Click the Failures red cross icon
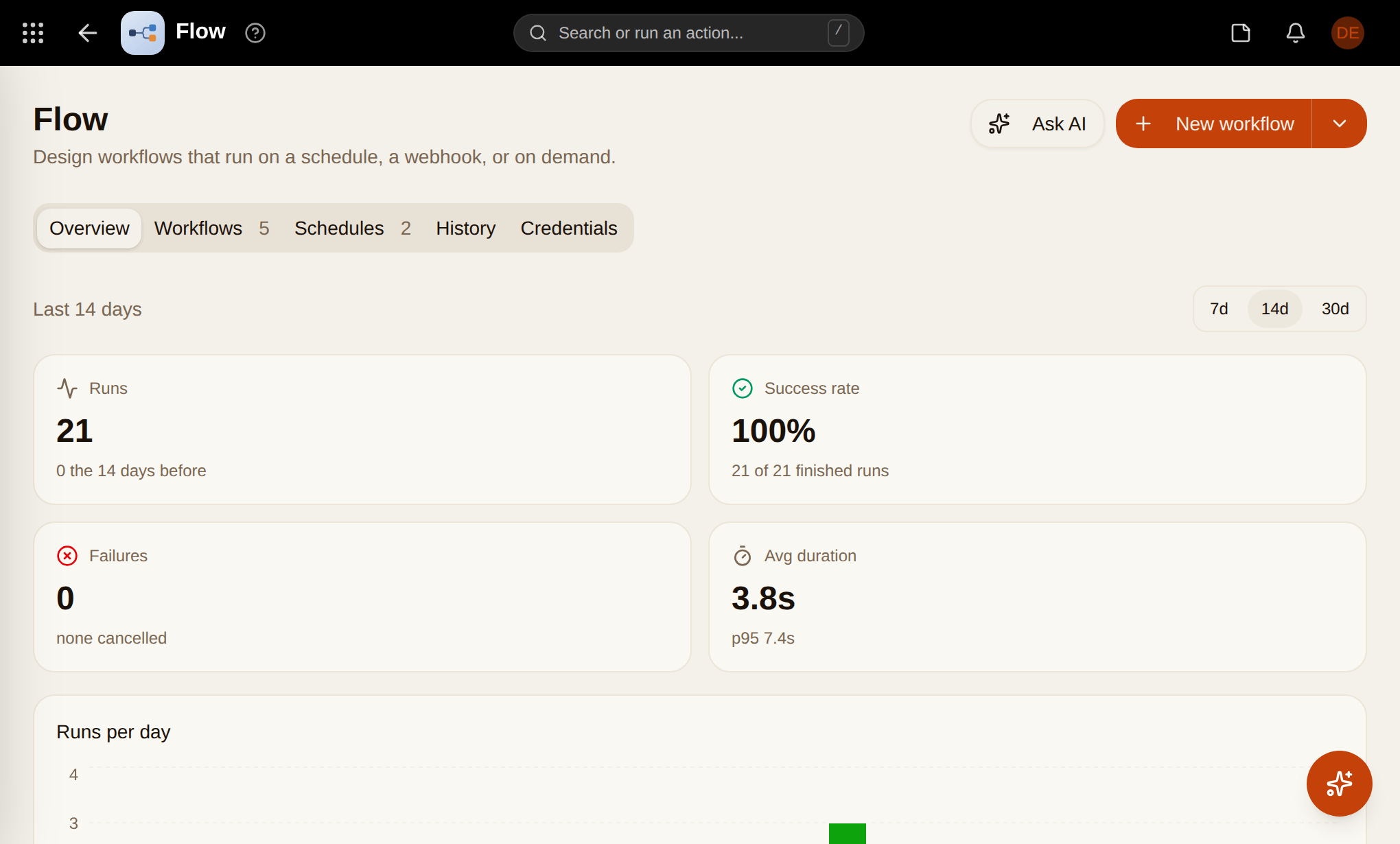 [x=67, y=556]
